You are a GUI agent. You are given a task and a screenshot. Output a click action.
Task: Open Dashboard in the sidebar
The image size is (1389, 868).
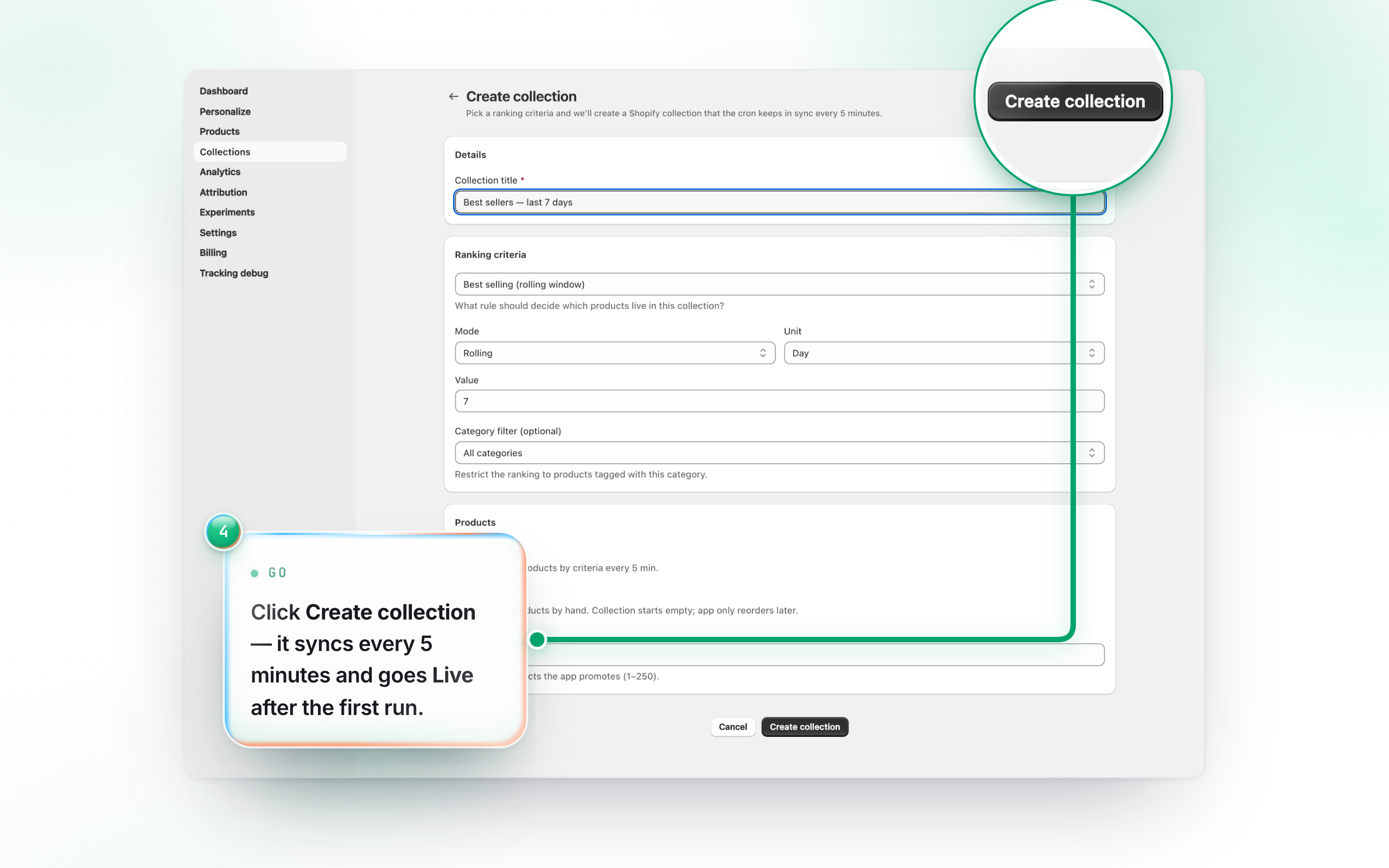(x=224, y=91)
